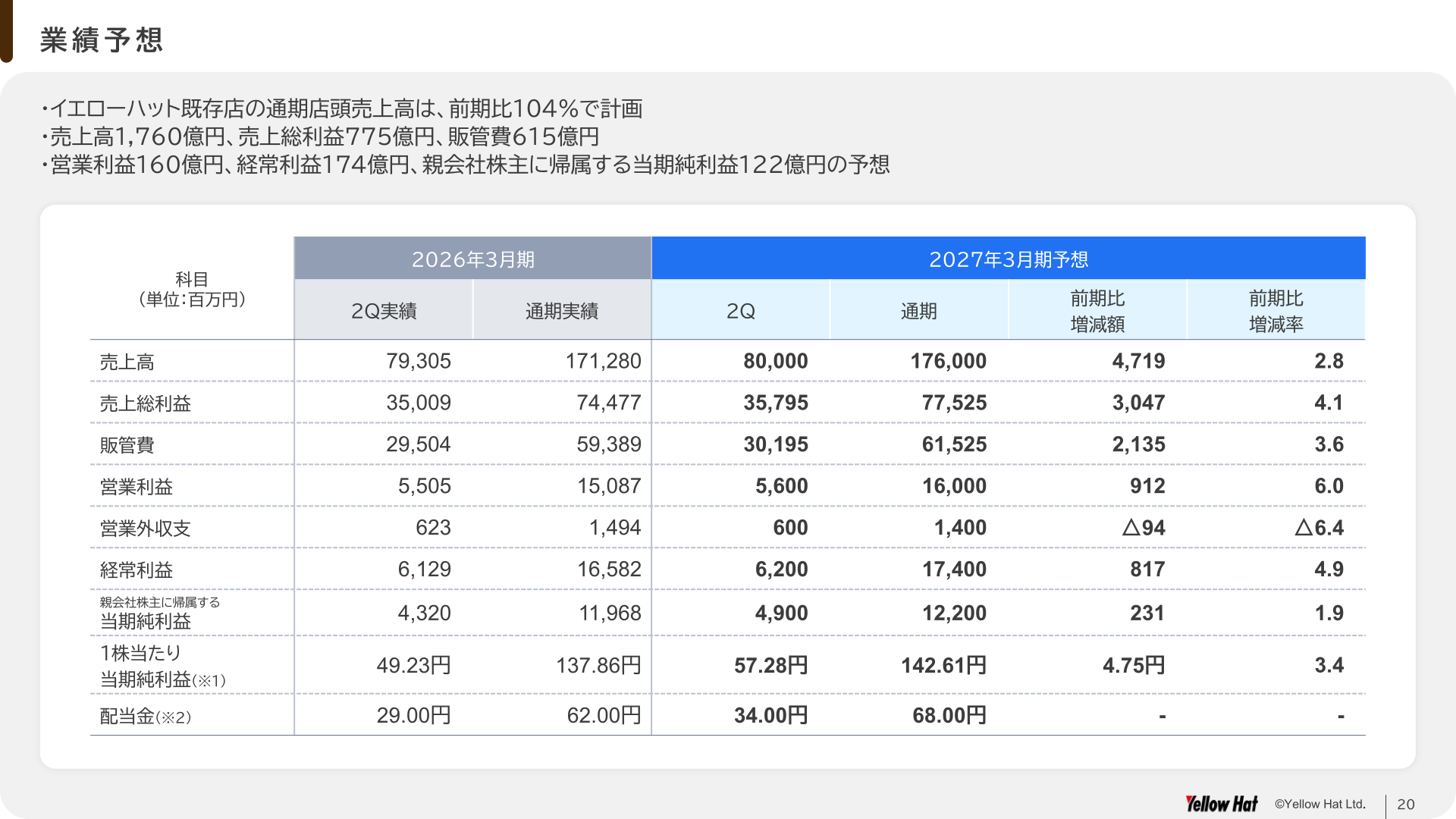Click the forecast value 77,525
The height and width of the screenshot is (819, 1456).
[954, 403]
